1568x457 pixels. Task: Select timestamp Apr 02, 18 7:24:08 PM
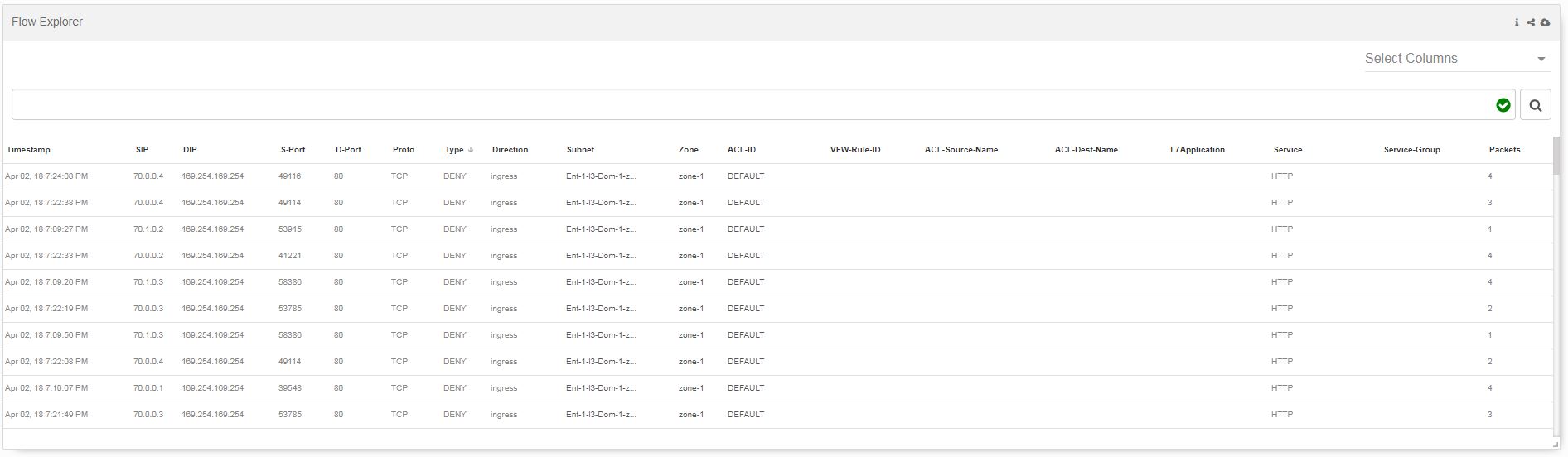click(46, 176)
